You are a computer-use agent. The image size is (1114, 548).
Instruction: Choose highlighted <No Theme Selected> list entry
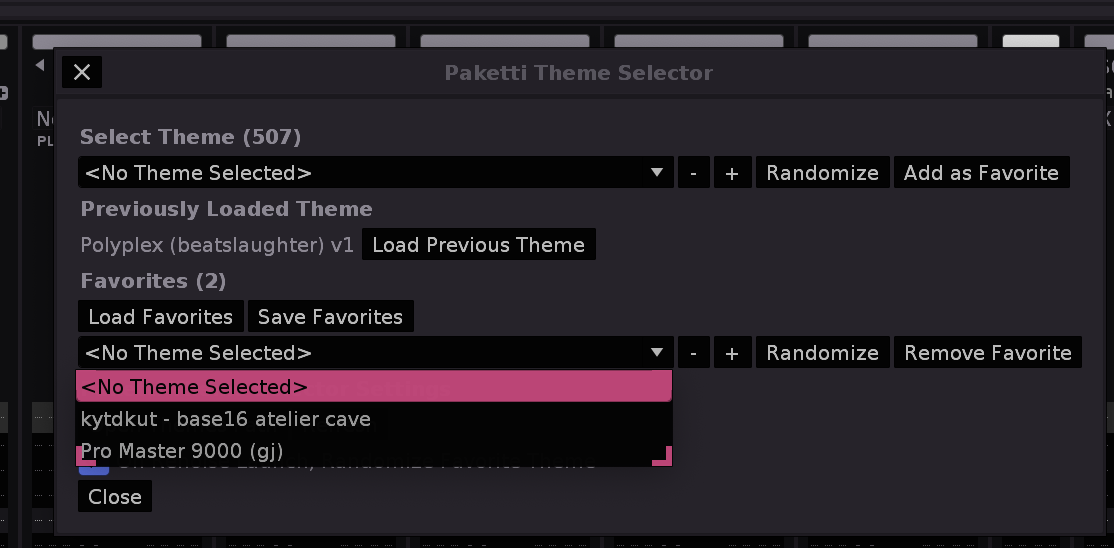click(x=373, y=387)
